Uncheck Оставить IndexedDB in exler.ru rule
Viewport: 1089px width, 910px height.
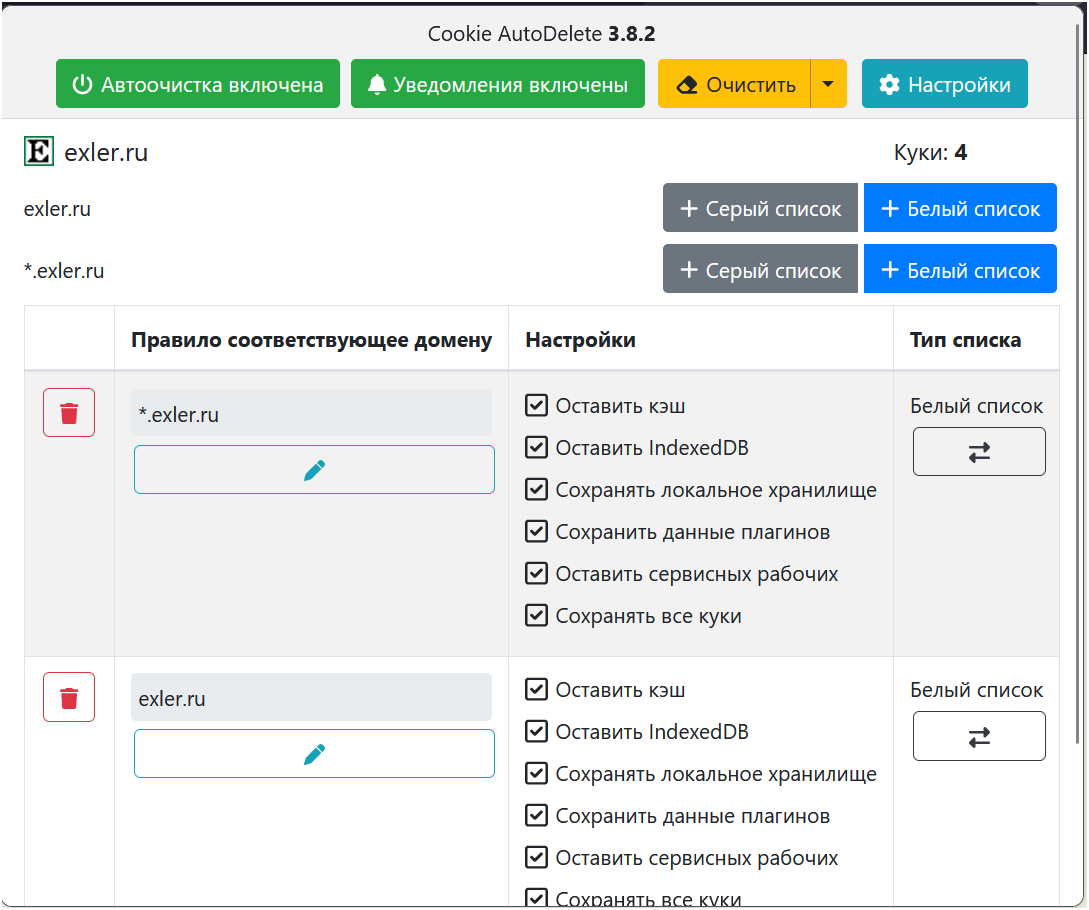point(537,732)
